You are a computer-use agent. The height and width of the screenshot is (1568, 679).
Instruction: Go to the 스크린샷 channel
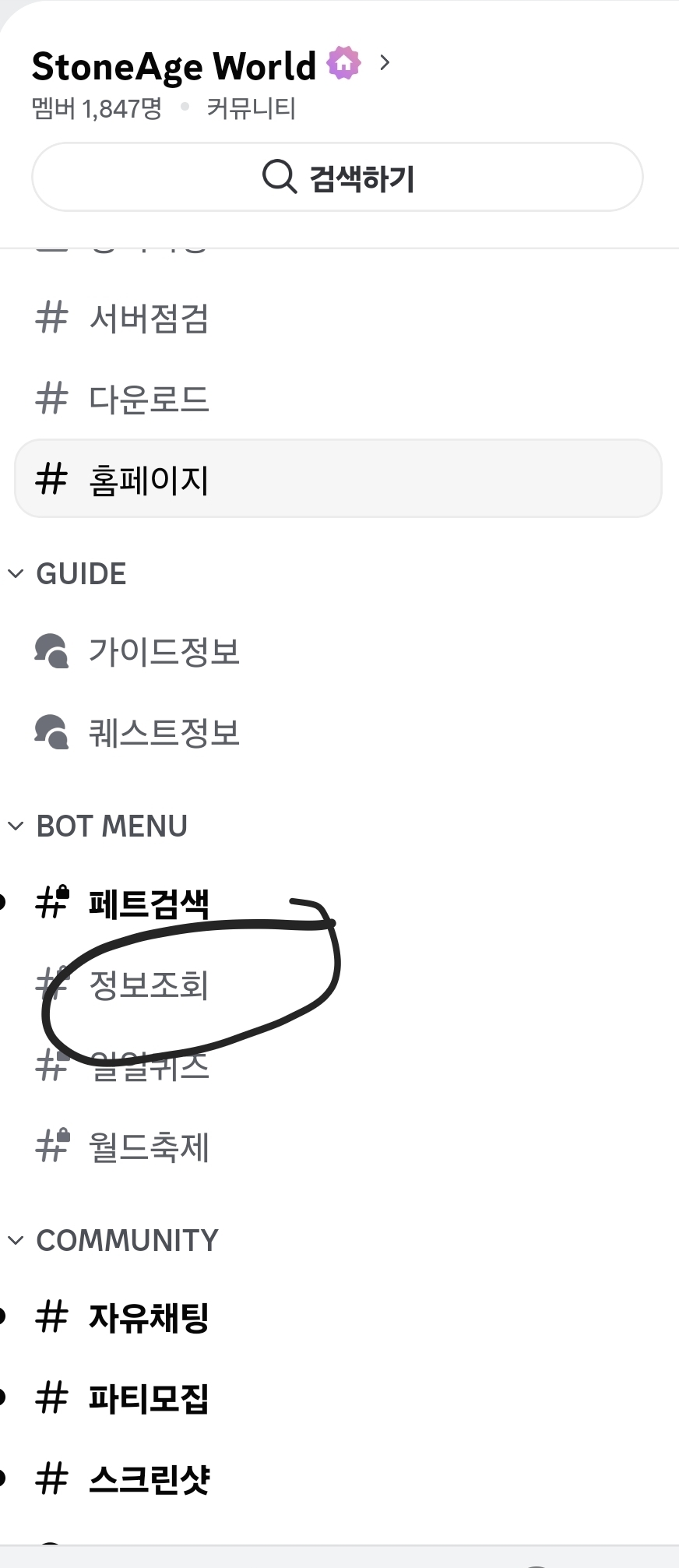pyautogui.click(x=149, y=1478)
